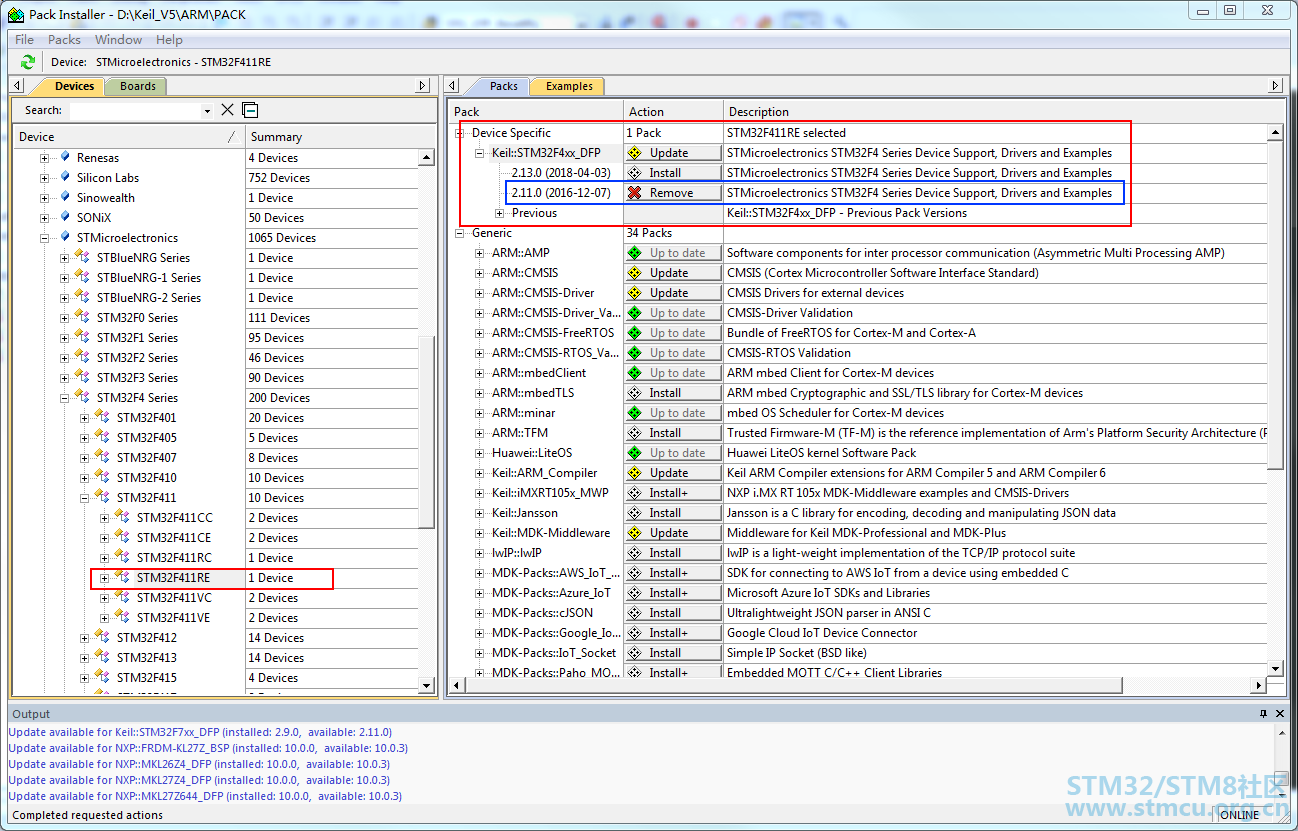Clear the device search using the X icon
This screenshot has height=831, width=1298.
[x=227, y=110]
